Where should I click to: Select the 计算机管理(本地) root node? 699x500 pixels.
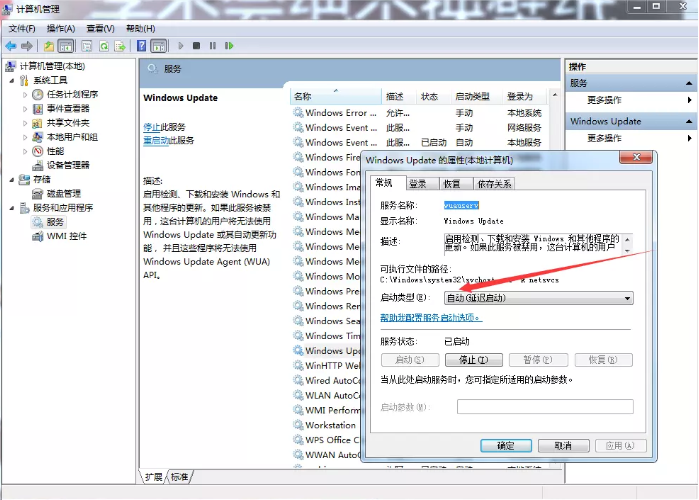point(53,66)
